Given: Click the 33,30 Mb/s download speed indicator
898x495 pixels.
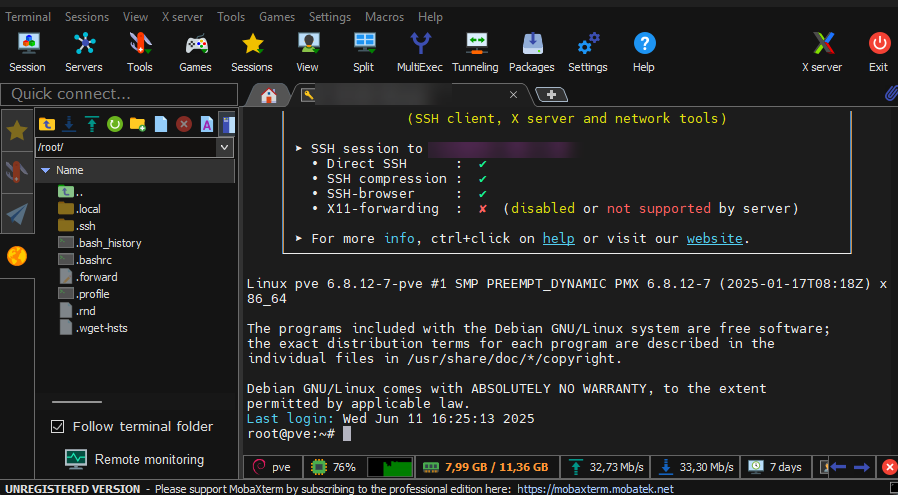Looking at the screenshot, I should pyautogui.click(x=697, y=468).
